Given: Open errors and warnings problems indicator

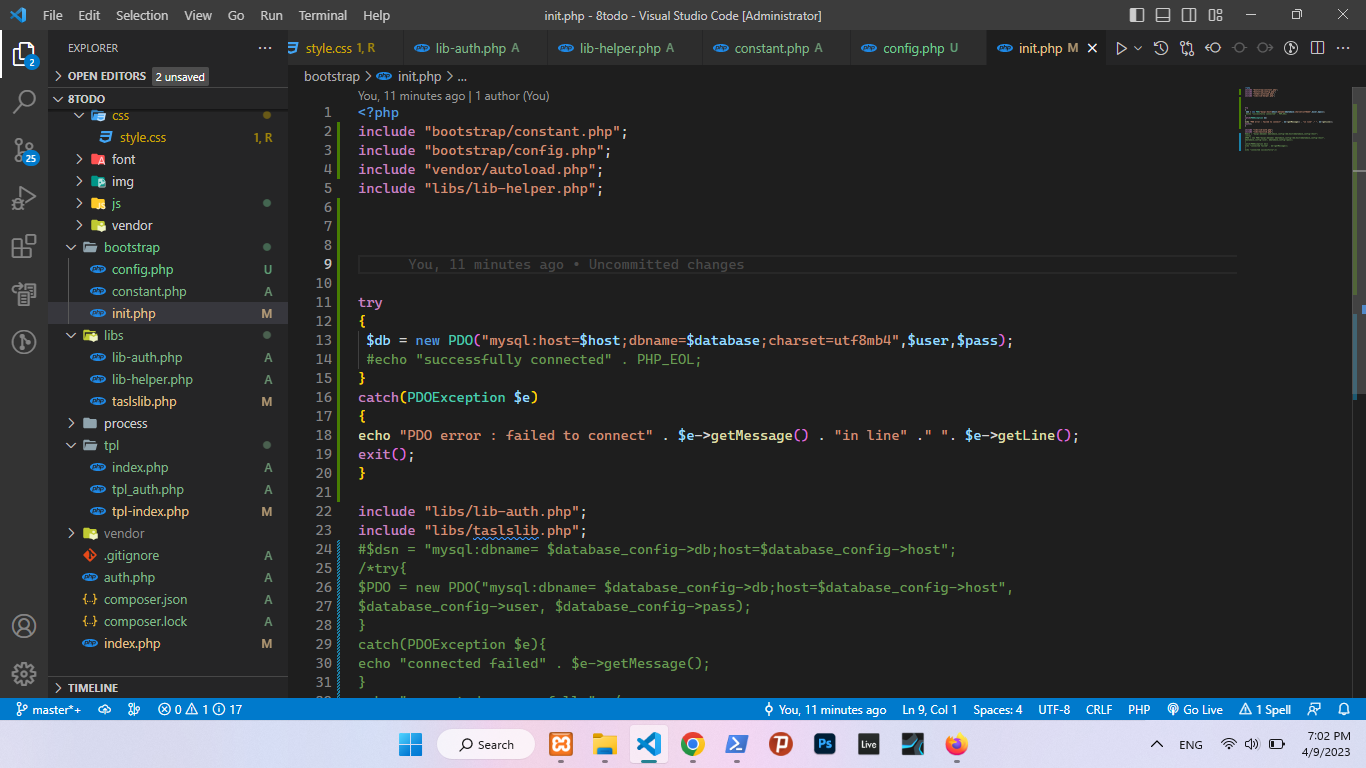Looking at the screenshot, I should pyautogui.click(x=200, y=709).
